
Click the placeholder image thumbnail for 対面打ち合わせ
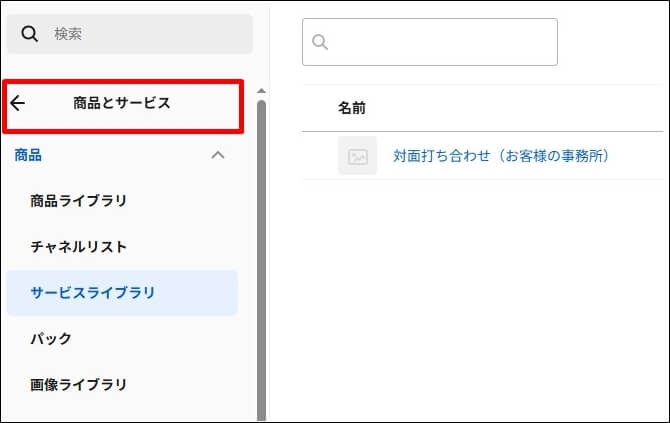358,156
